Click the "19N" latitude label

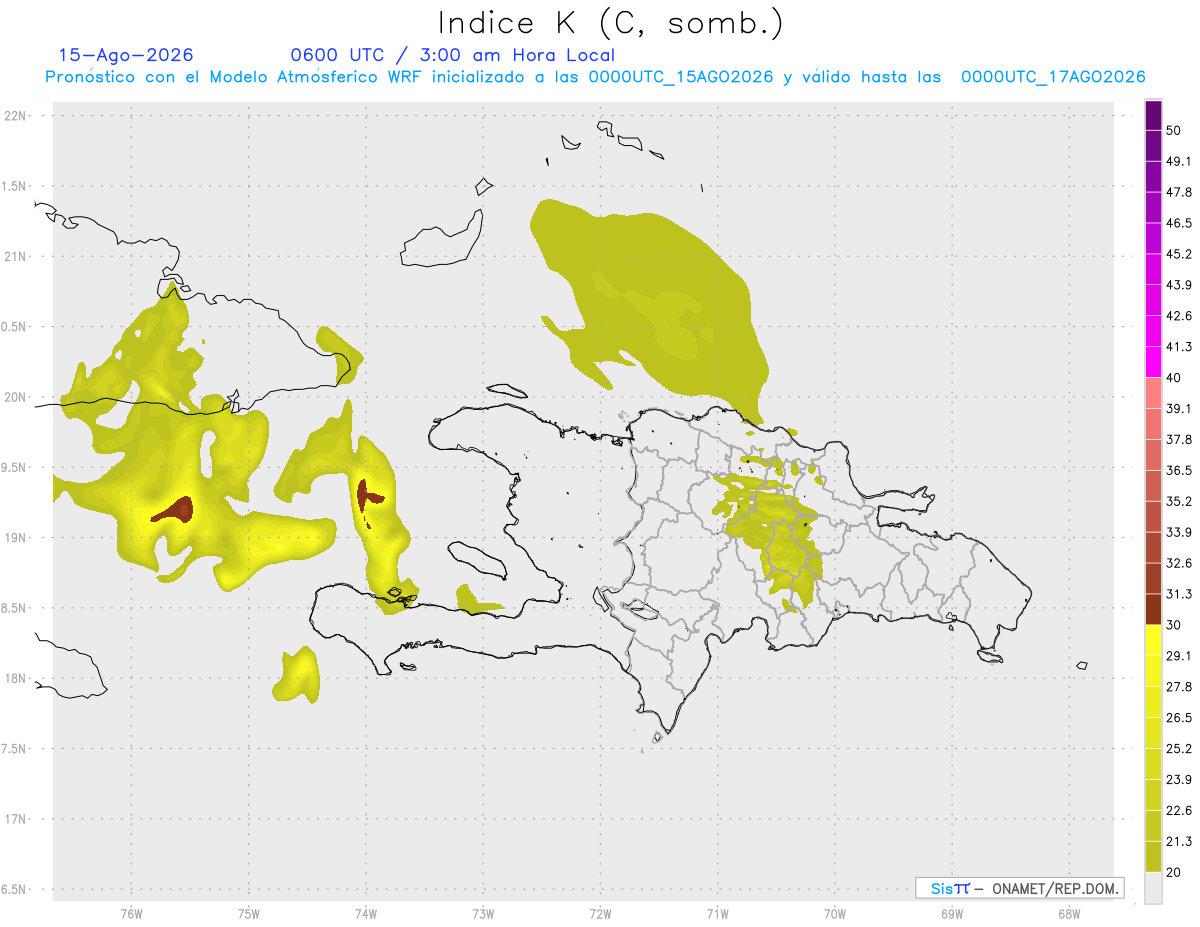point(15,537)
